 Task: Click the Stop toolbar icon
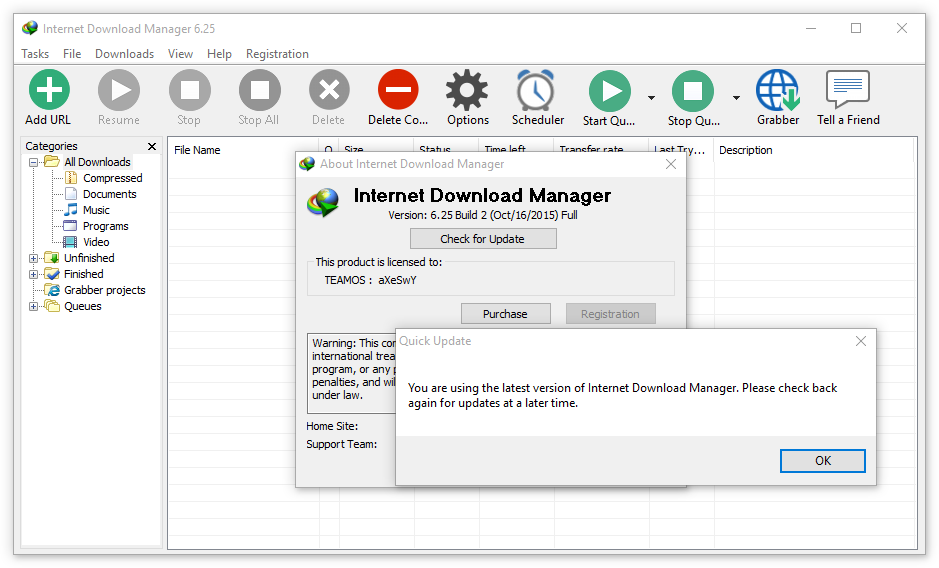pyautogui.click(x=189, y=90)
